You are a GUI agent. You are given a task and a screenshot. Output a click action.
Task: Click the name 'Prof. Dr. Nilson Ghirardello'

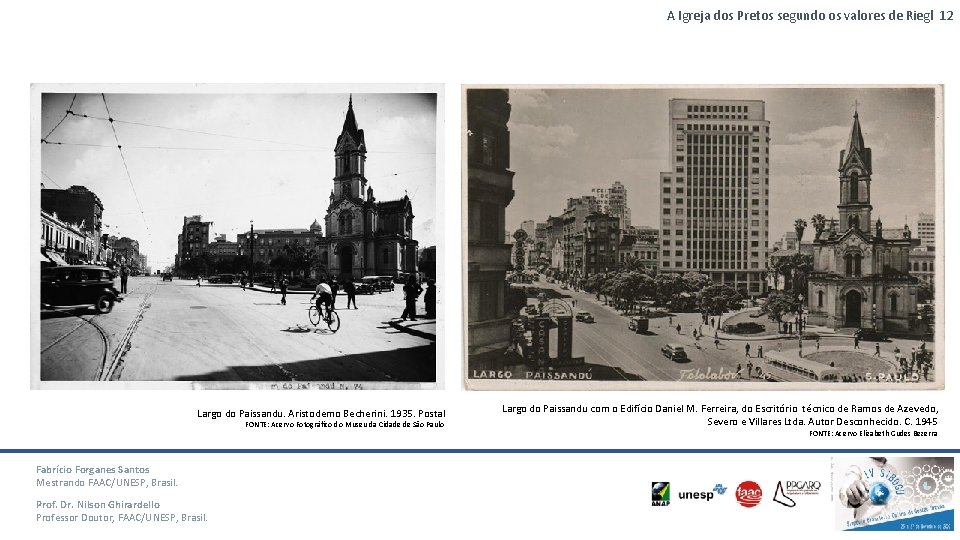tap(98, 504)
